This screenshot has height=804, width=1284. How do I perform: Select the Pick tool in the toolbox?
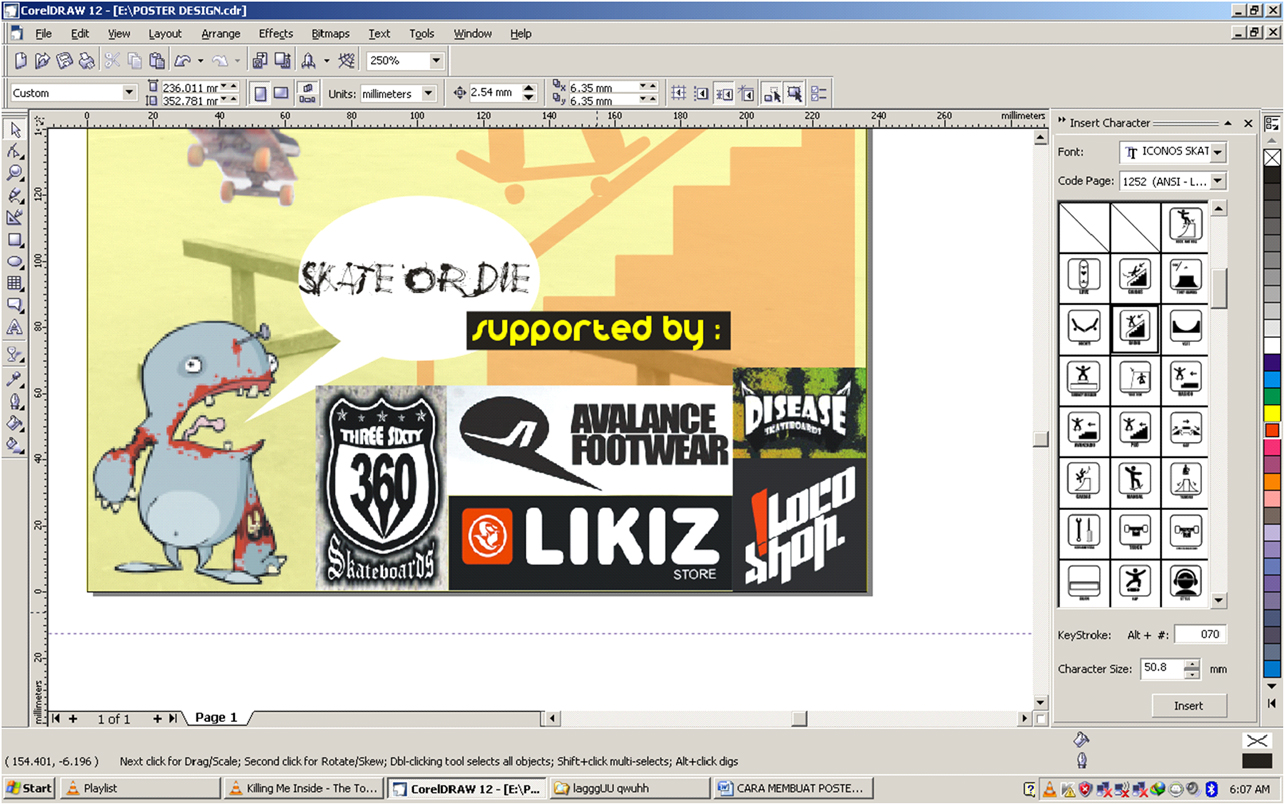tap(15, 130)
